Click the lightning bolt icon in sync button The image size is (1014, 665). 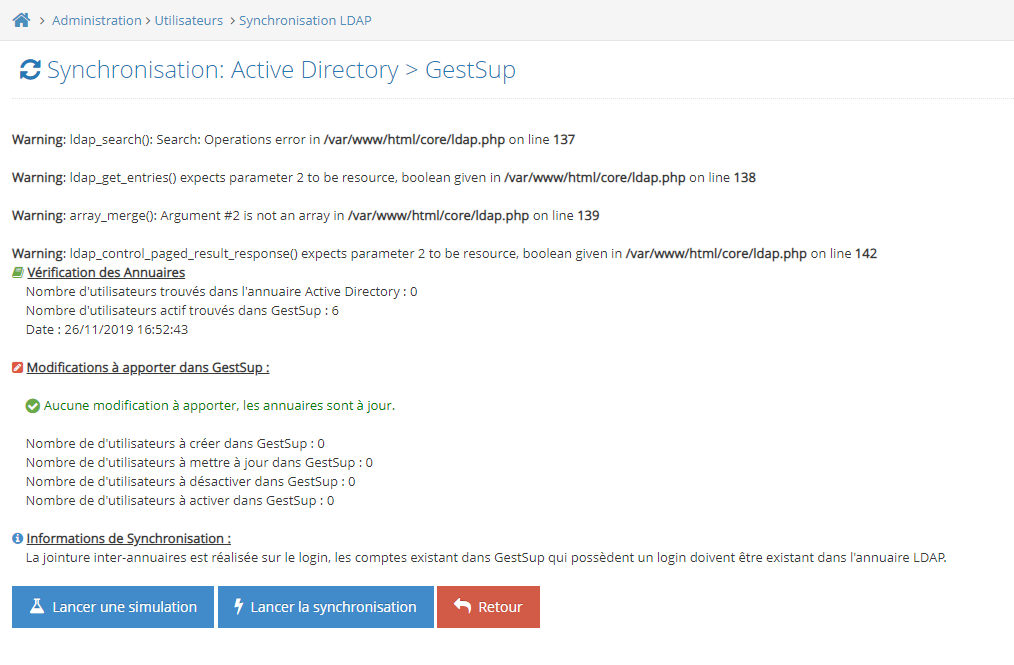(x=239, y=606)
